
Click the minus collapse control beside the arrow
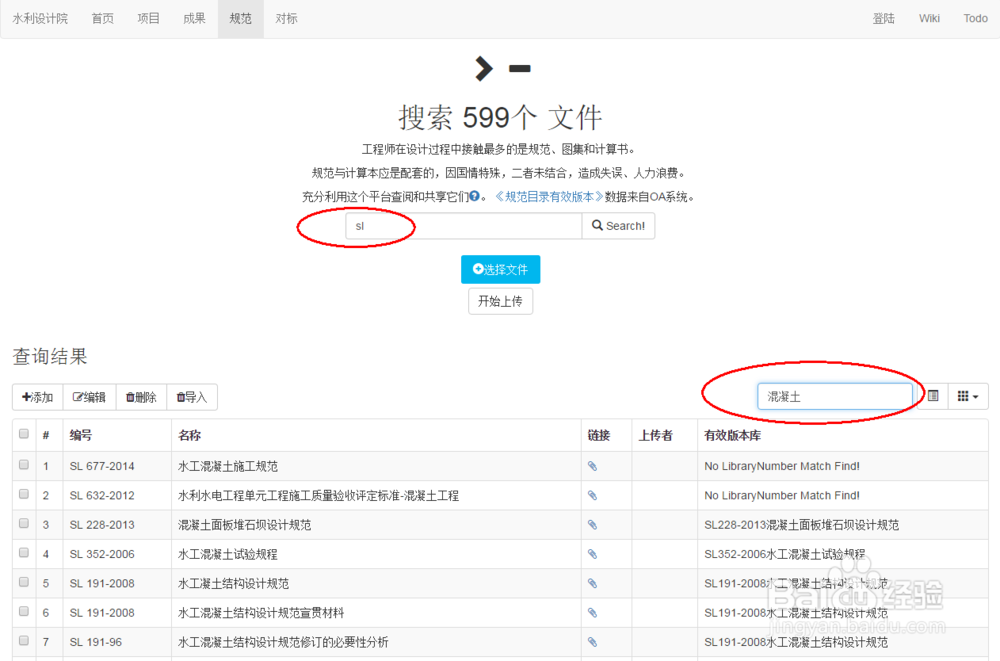pos(519,68)
